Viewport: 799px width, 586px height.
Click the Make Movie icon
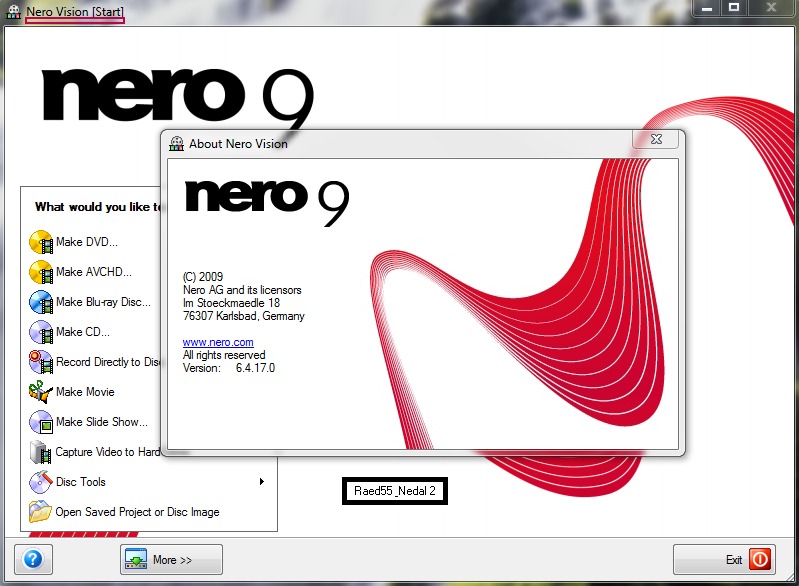(x=41, y=392)
